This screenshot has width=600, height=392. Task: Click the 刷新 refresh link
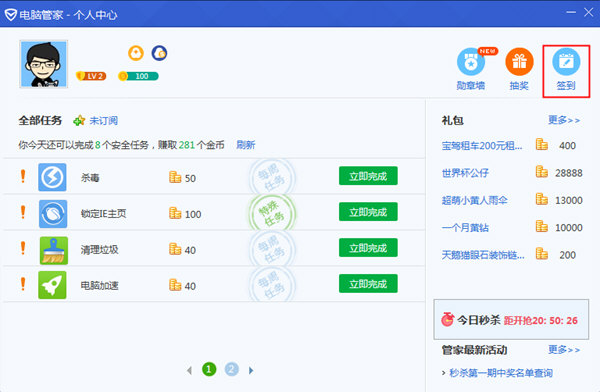click(246, 145)
